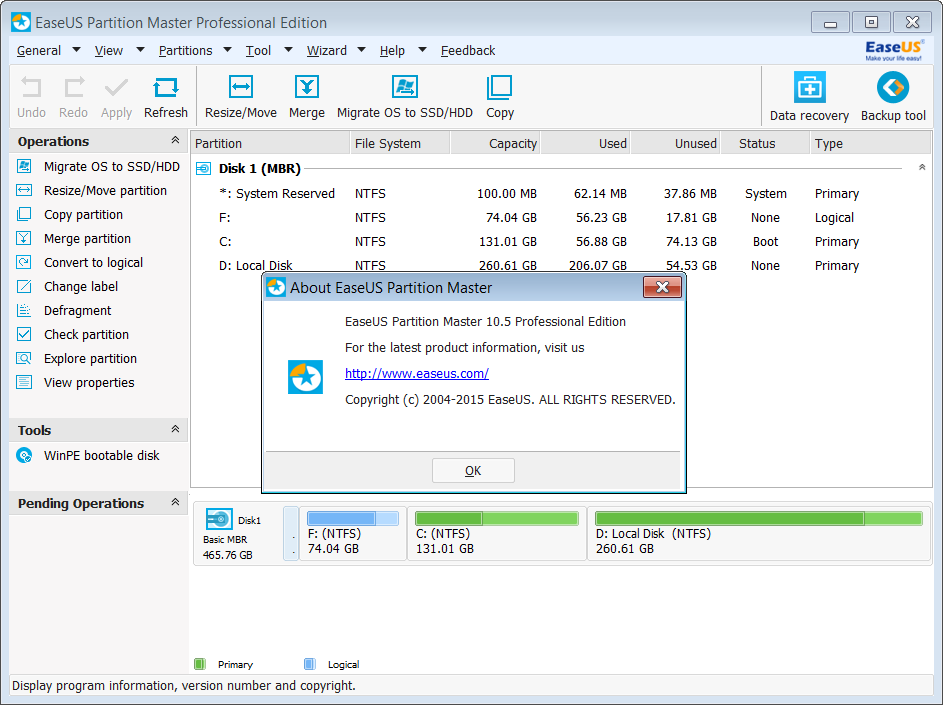This screenshot has width=943, height=705.
Task: Click the View properties sidebar icon
Action: pyautogui.click(x=24, y=383)
